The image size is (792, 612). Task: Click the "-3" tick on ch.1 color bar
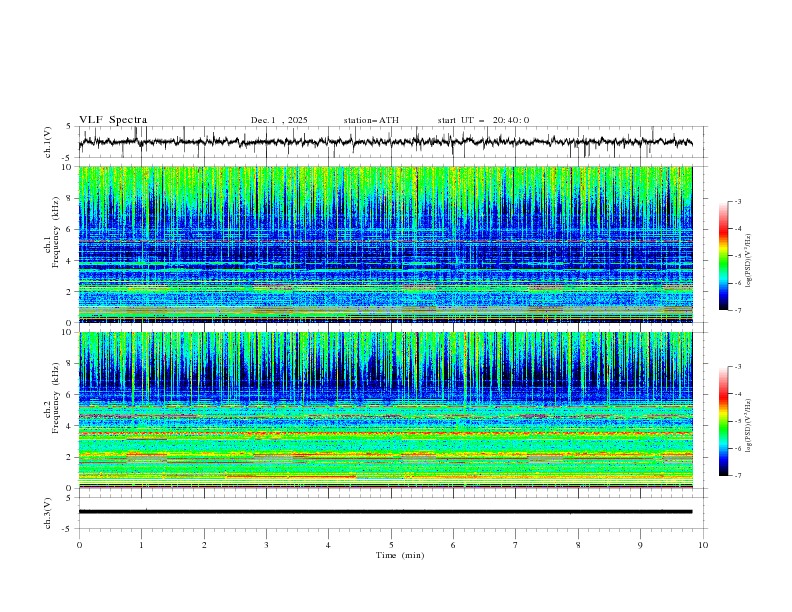pos(738,201)
